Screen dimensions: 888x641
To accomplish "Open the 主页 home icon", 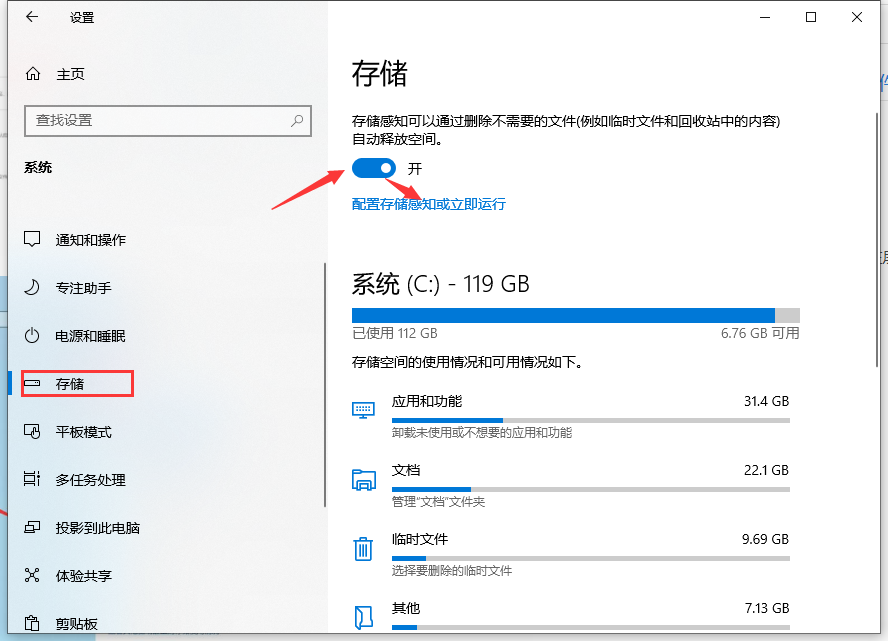I will [x=33, y=74].
